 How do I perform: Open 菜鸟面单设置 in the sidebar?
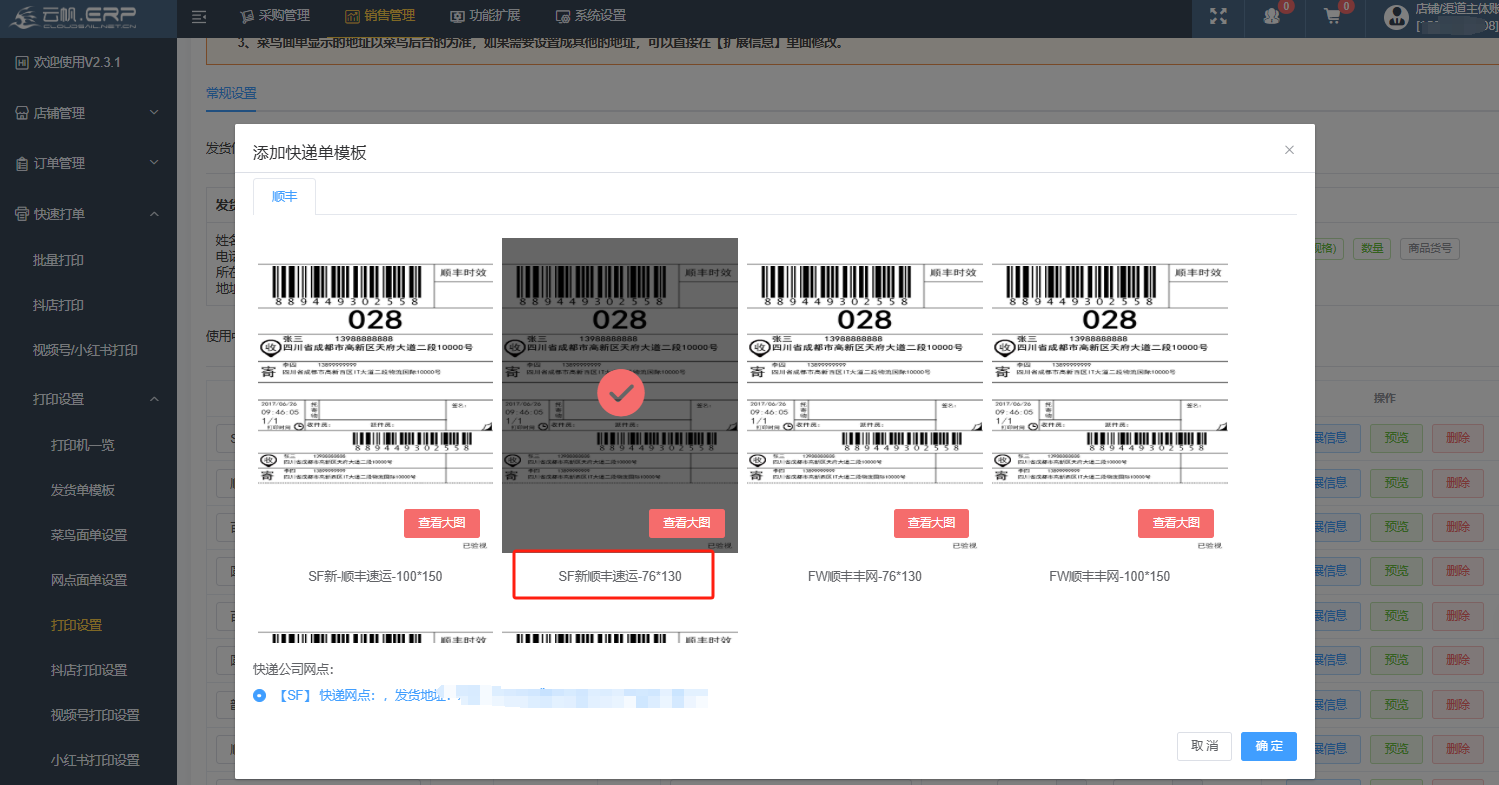(x=89, y=535)
